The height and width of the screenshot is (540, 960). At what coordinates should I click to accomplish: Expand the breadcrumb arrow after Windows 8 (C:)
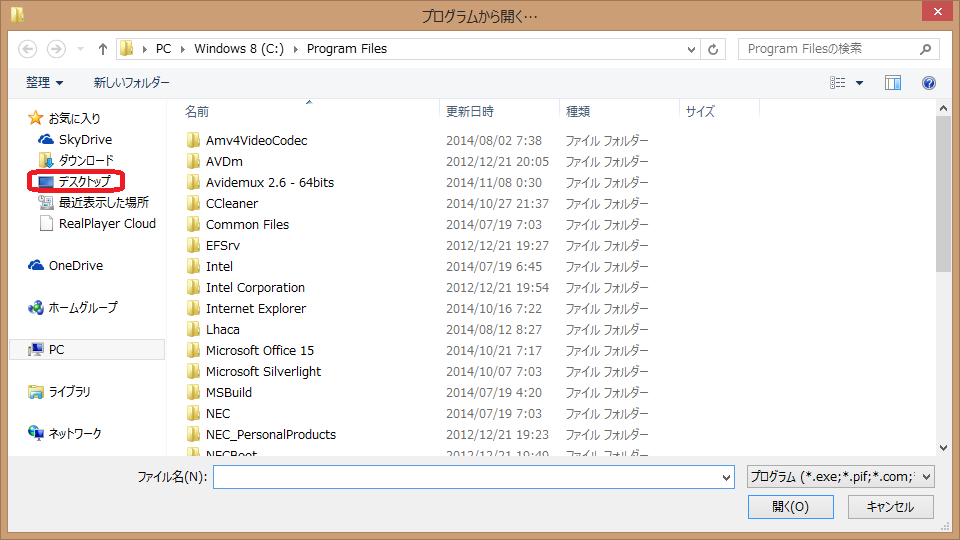click(x=295, y=49)
